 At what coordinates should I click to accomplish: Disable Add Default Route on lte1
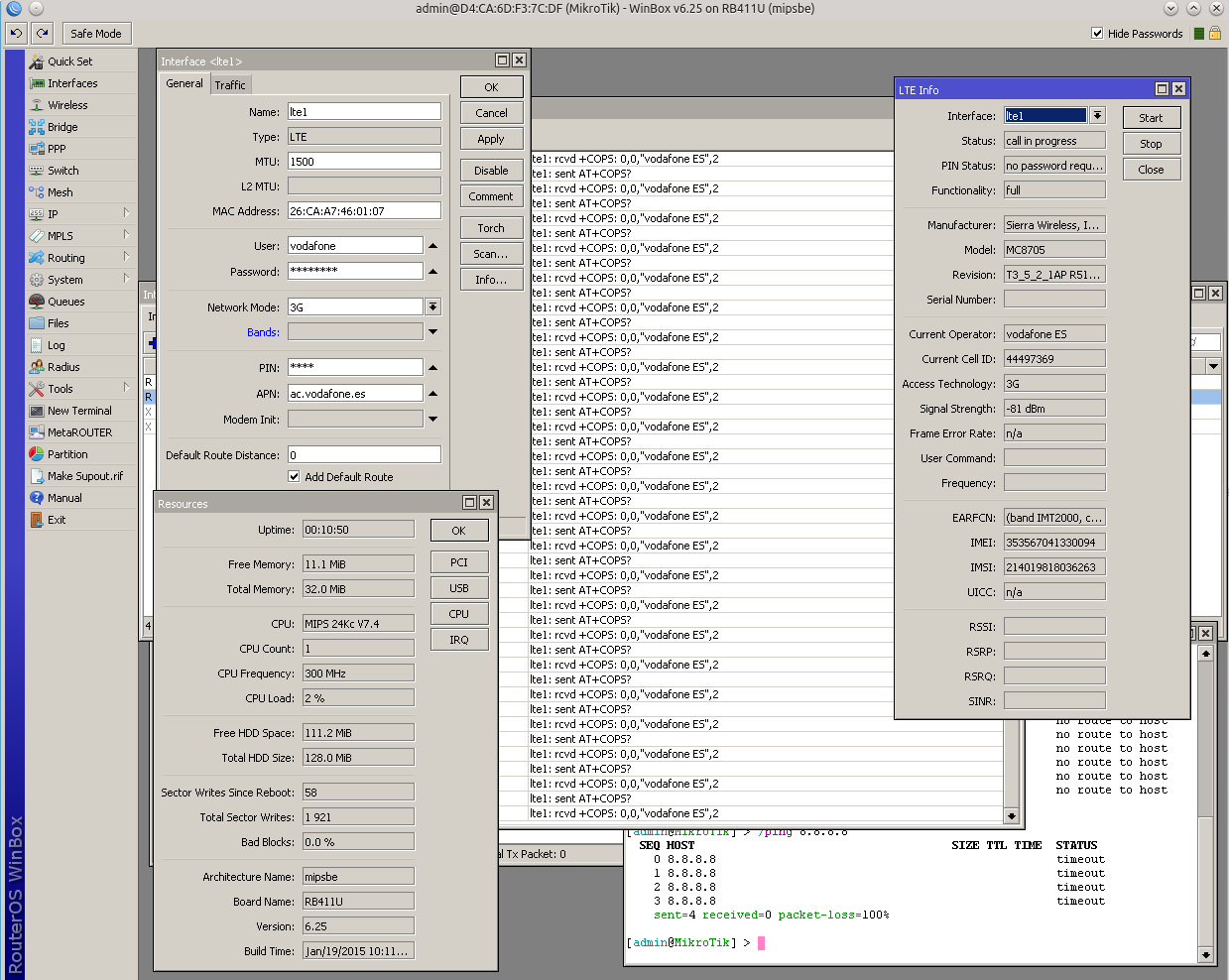(x=294, y=476)
